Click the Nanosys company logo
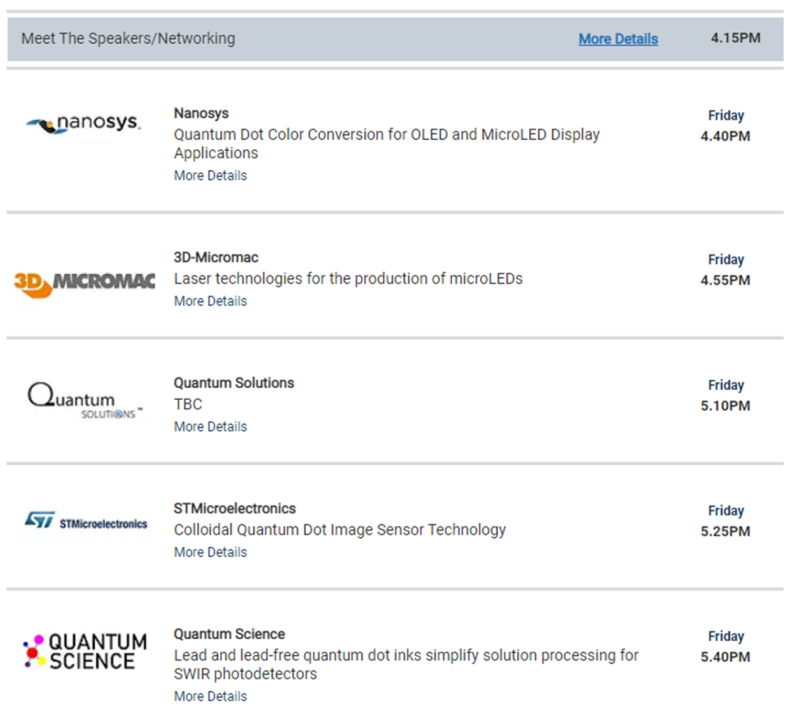Viewport: 800px width, 725px height. [83, 125]
